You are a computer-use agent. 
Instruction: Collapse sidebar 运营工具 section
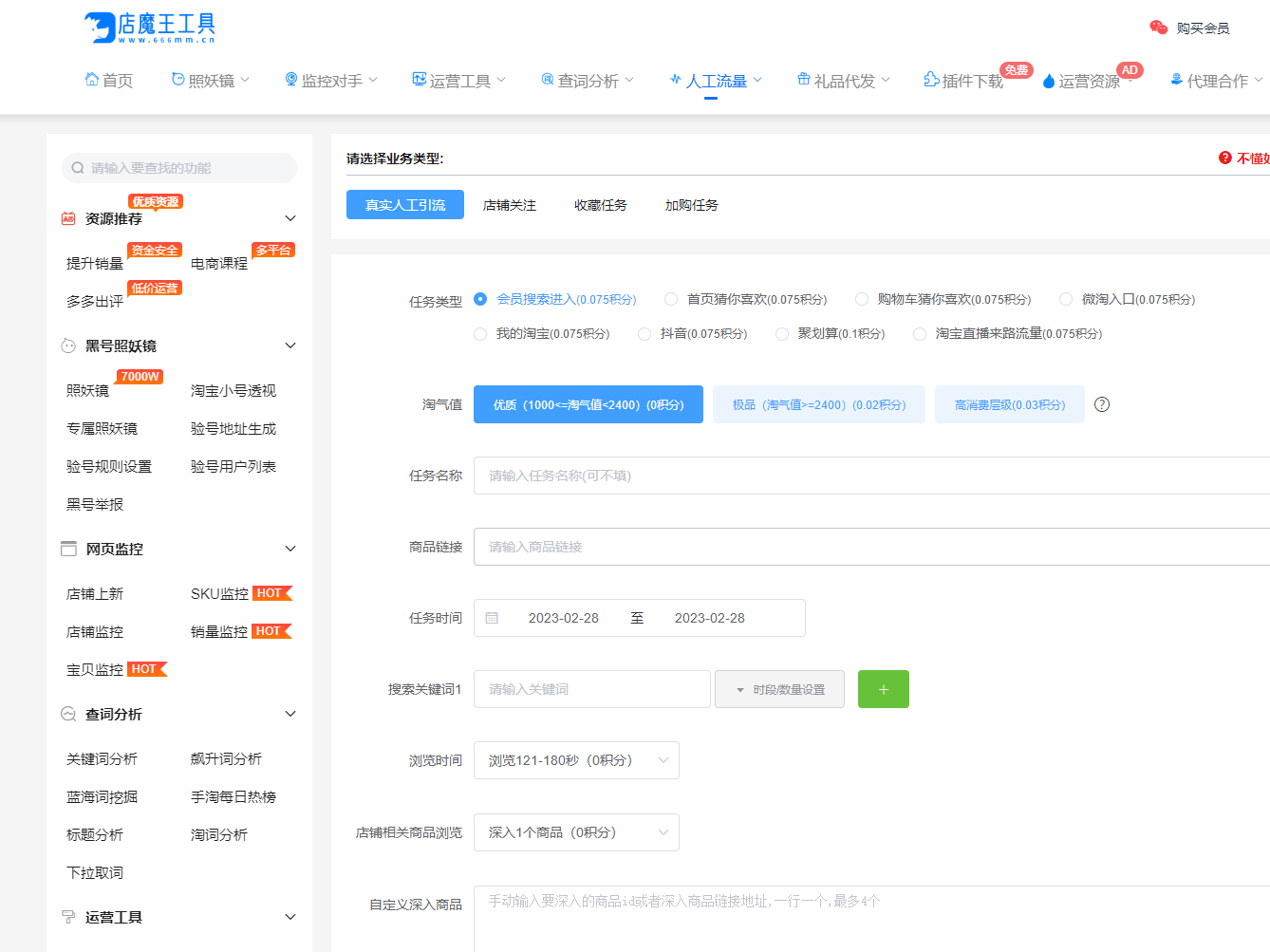[x=290, y=917]
